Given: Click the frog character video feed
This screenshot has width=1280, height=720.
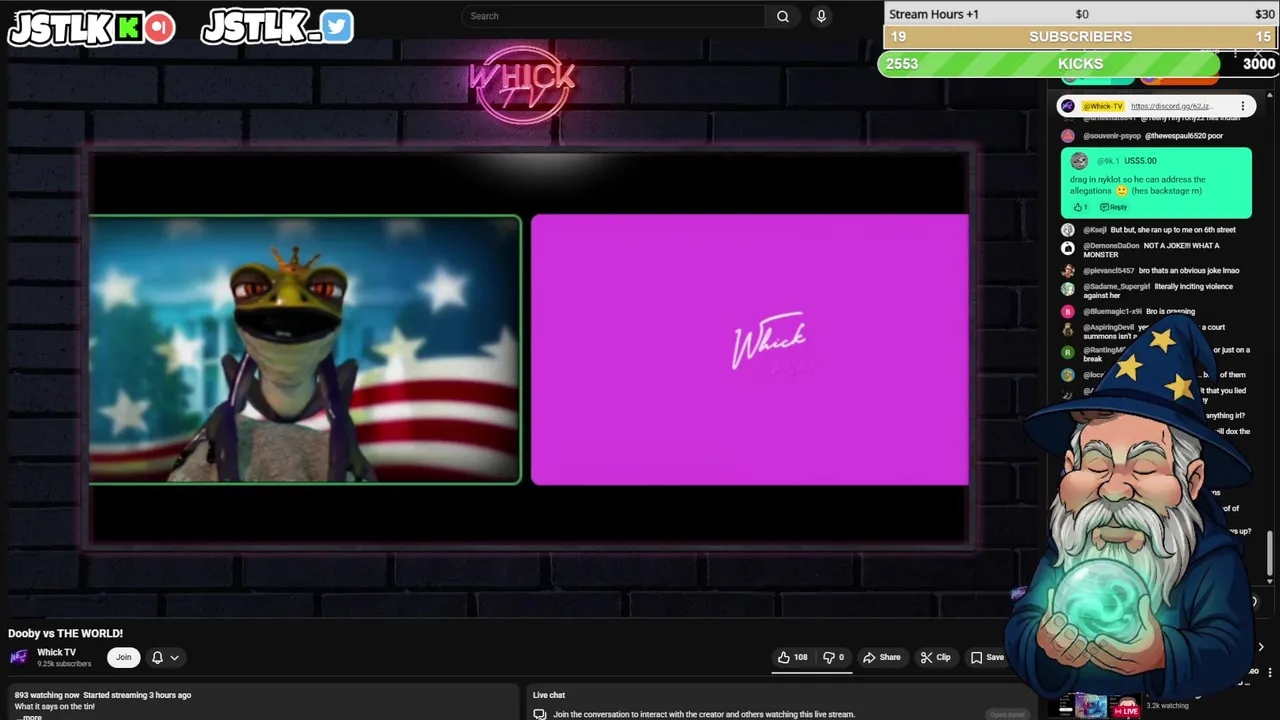Looking at the screenshot, I should pos(305,350).
